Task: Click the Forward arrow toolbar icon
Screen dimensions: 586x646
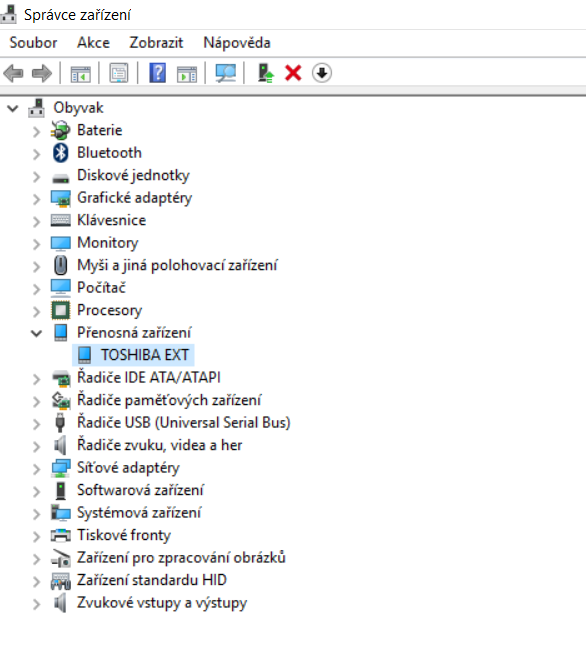Action: tap(42, 73)
